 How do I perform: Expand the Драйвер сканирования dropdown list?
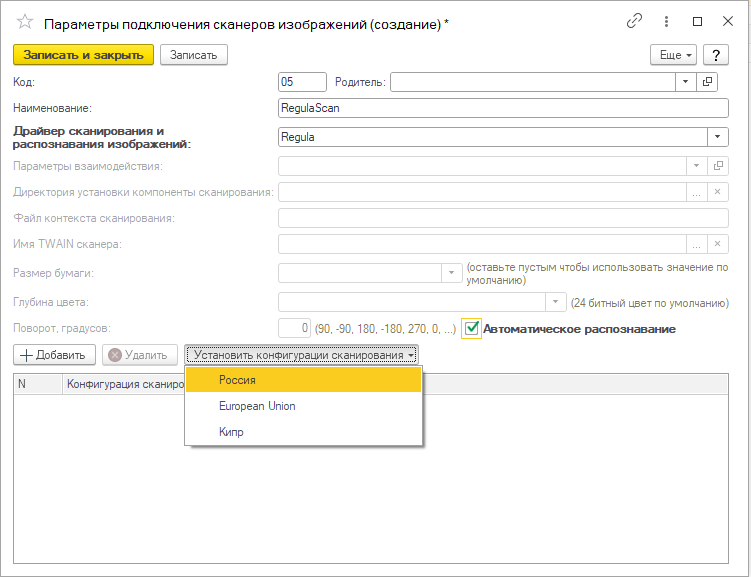[717, 137]
